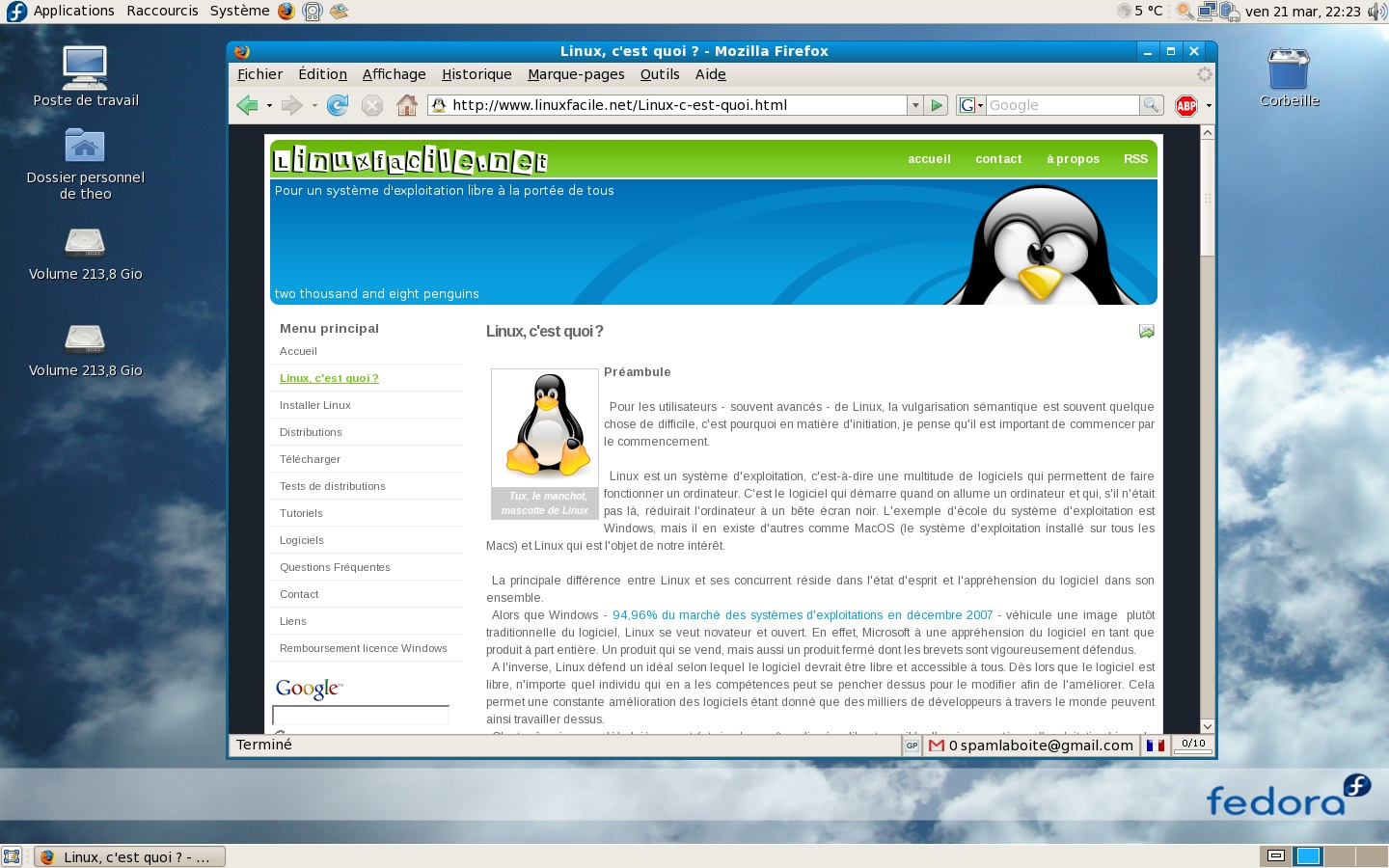Reload the page with the refresh icon
Image resolution: width=1389 pixels, height=868 pixels.
tap(338, 105)
